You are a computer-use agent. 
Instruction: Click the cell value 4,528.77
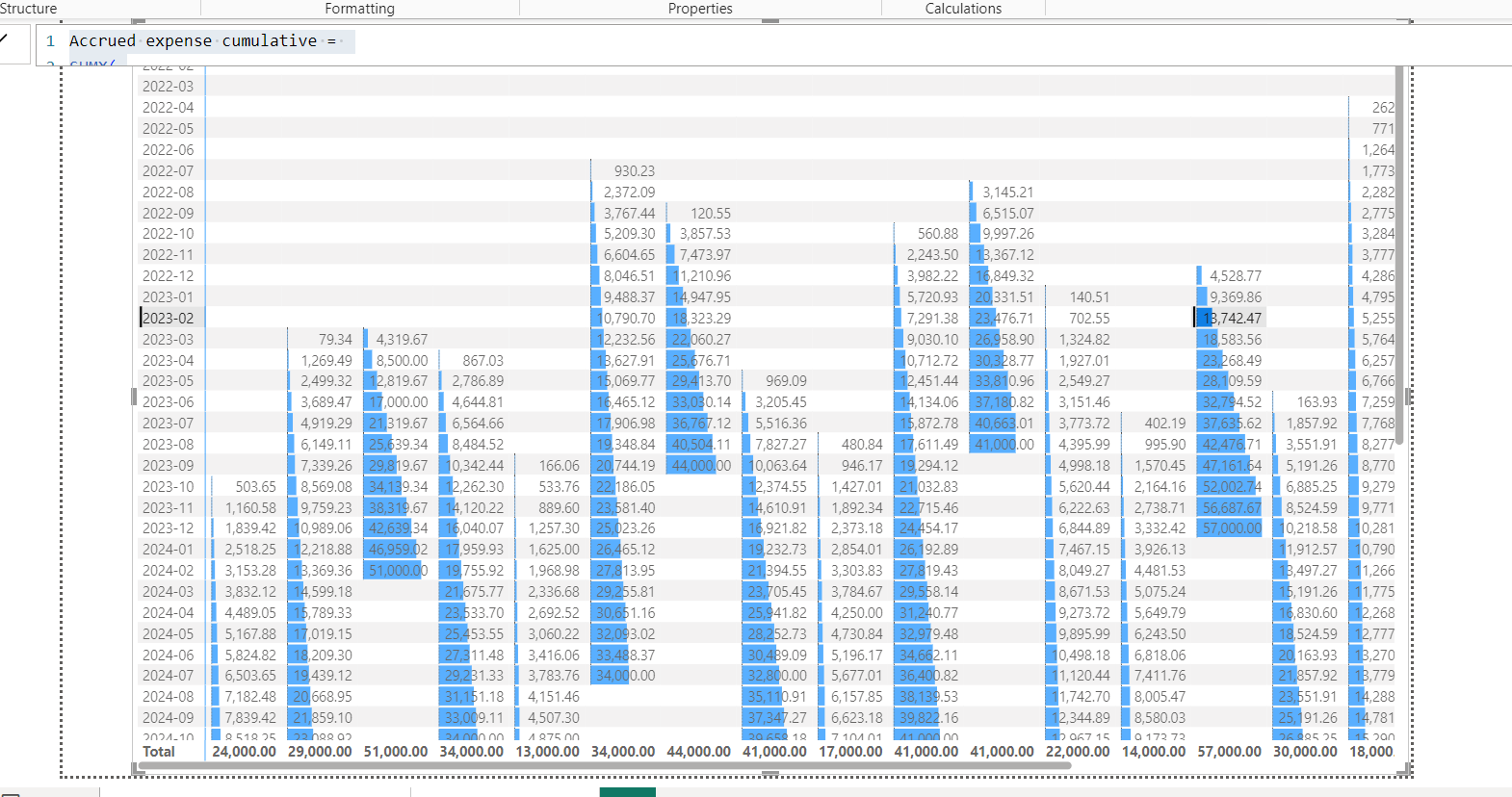(x=1236, y=275)
